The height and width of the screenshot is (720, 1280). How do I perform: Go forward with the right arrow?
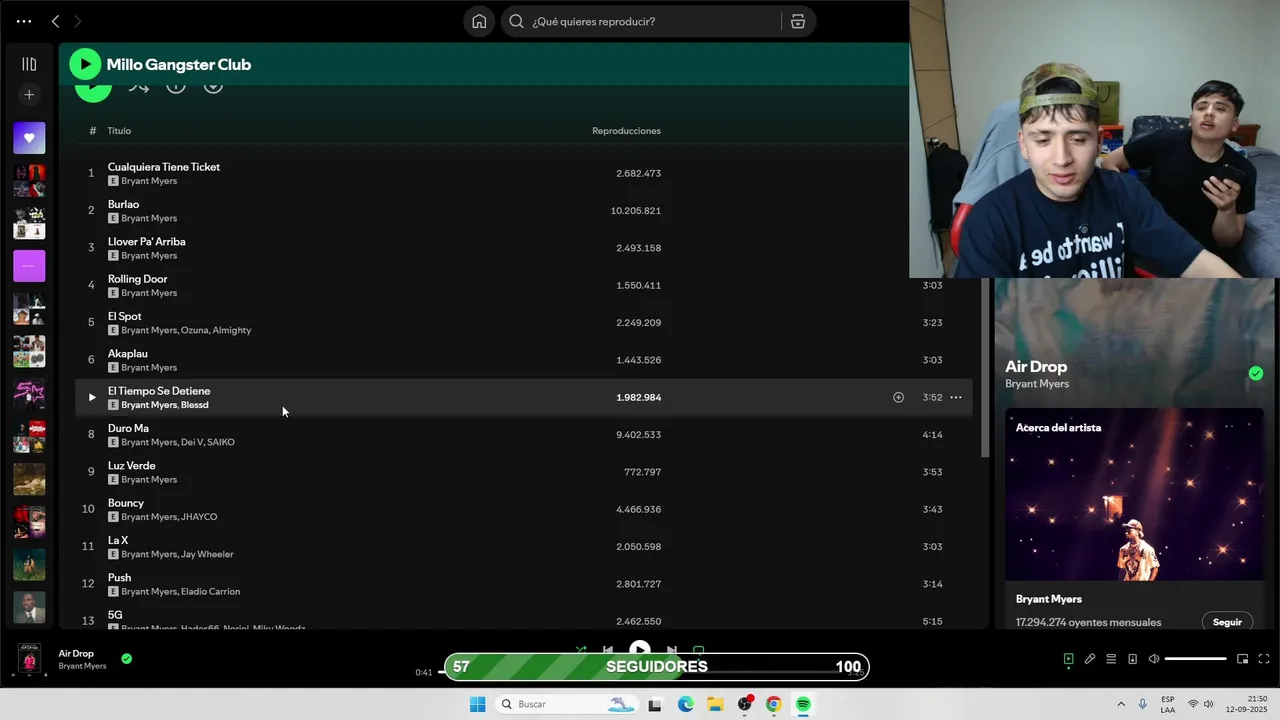point(78,21)
